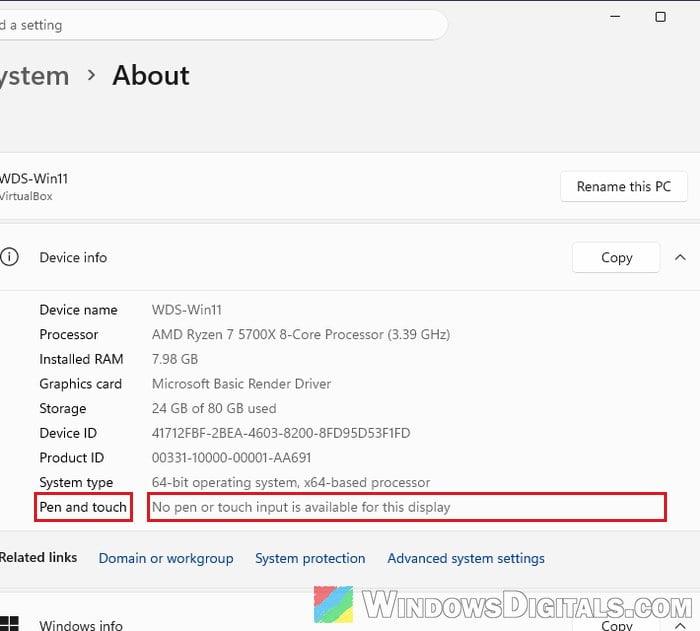The height and width of the screenshot is (631, 700).
Task: Copy the Device info details
Action: click(616, 257)
